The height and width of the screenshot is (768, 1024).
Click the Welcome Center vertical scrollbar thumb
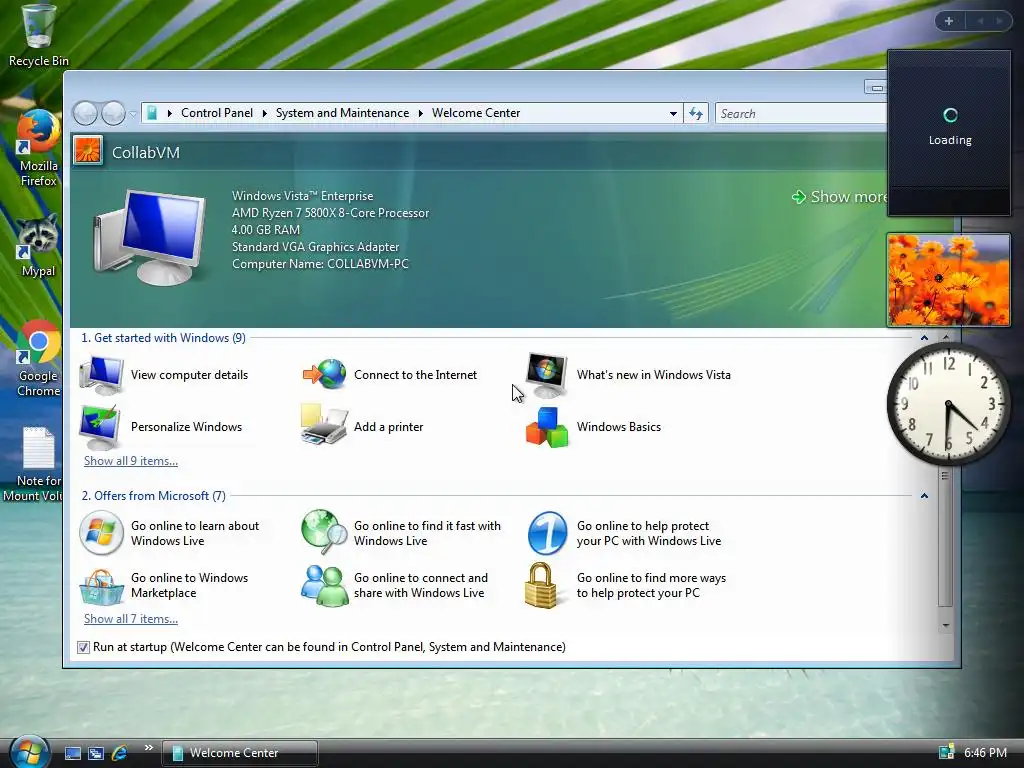(x=945, y=537)
